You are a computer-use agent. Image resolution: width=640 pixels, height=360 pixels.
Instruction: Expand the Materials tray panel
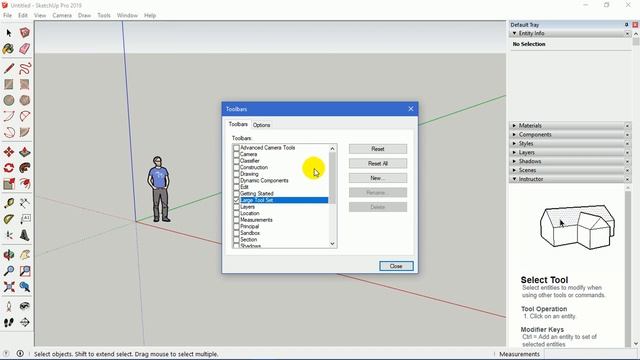point(514,126)
